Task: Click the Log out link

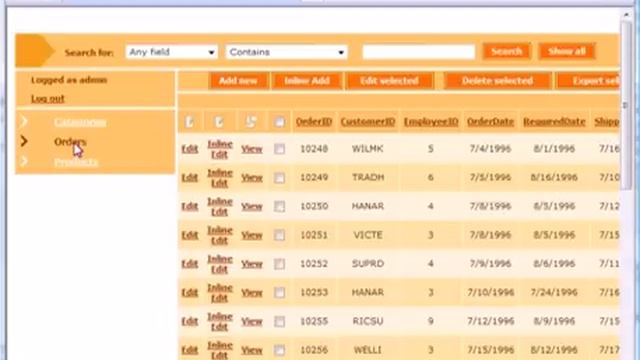Action: tap(48, 98)
